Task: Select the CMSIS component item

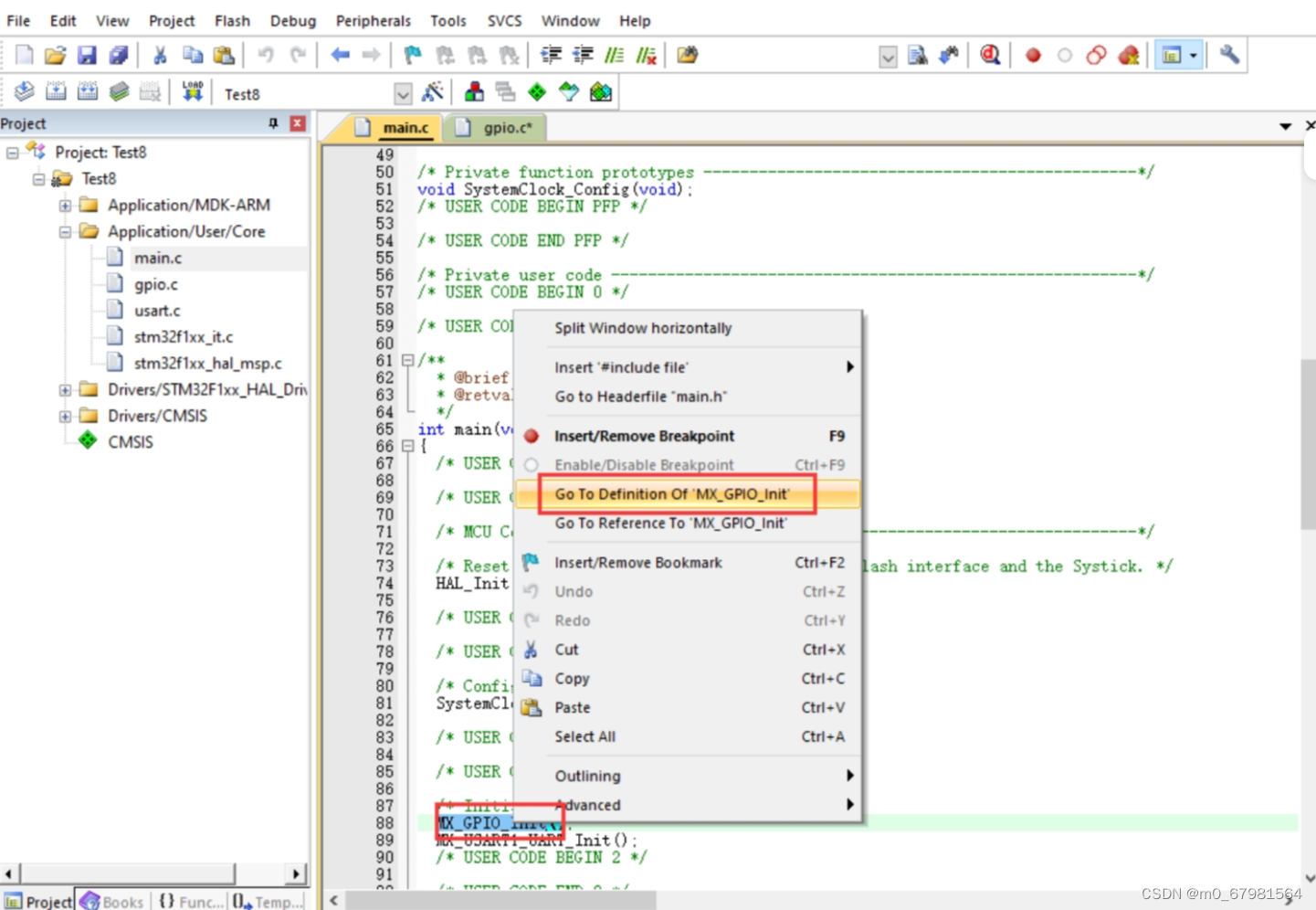Action: coord(131,442)
